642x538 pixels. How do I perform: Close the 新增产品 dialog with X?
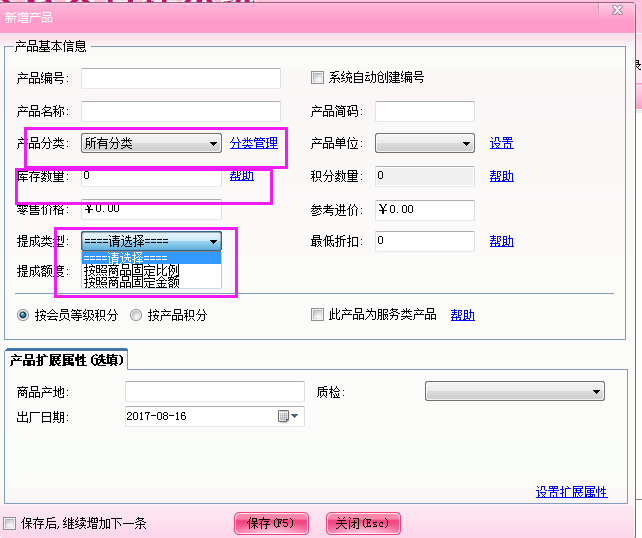(x=617, y=10)
